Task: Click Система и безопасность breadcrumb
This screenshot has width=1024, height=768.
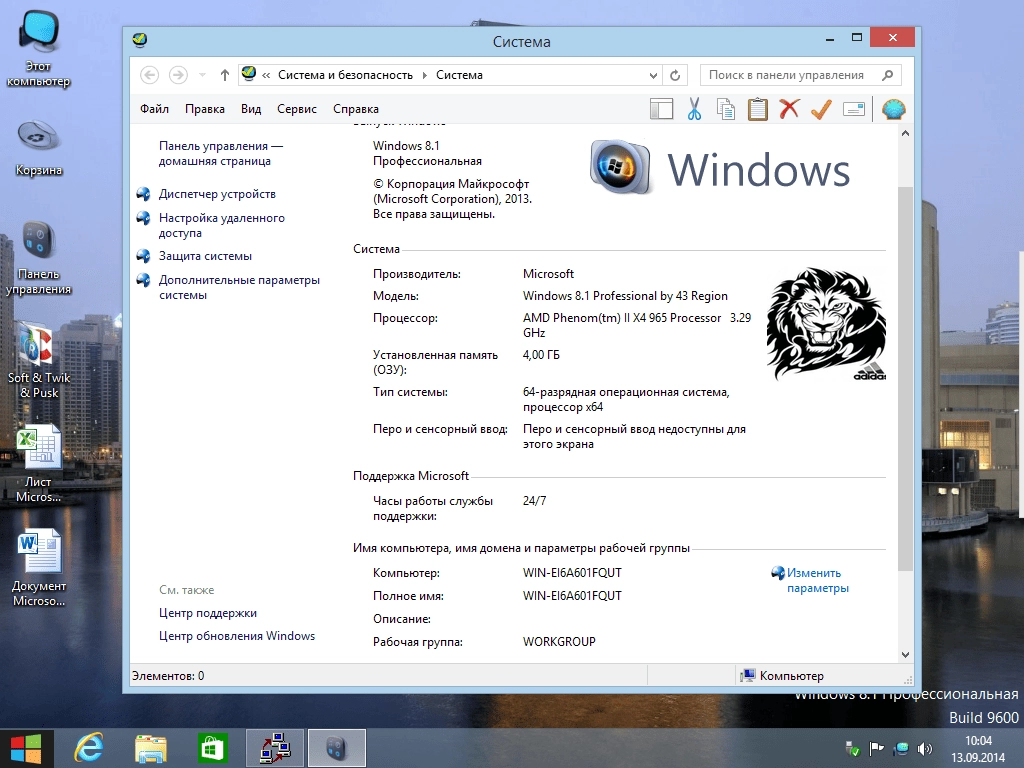Action: tap(345, 75)
